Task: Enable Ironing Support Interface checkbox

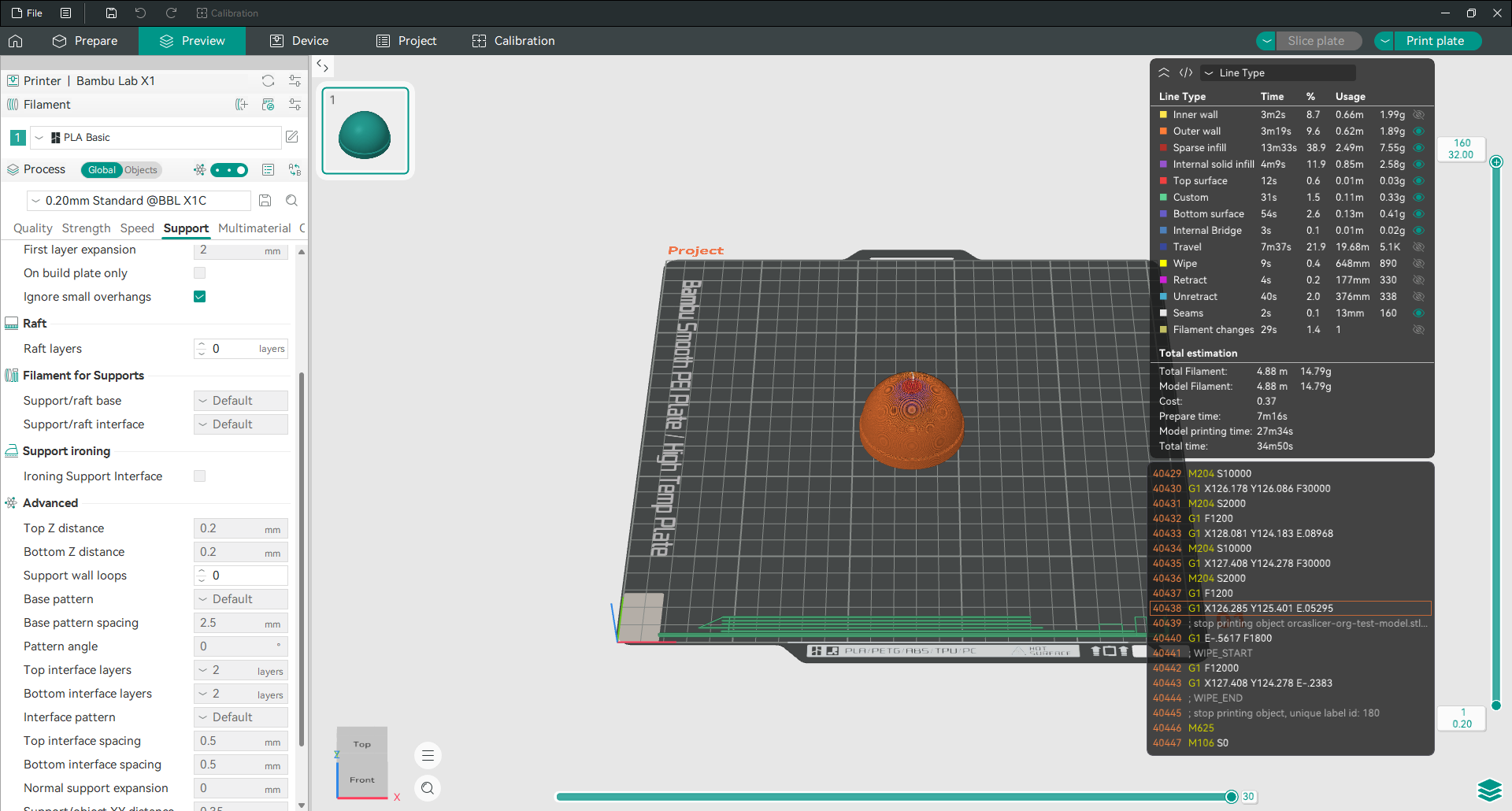Action: click(199, 476)
